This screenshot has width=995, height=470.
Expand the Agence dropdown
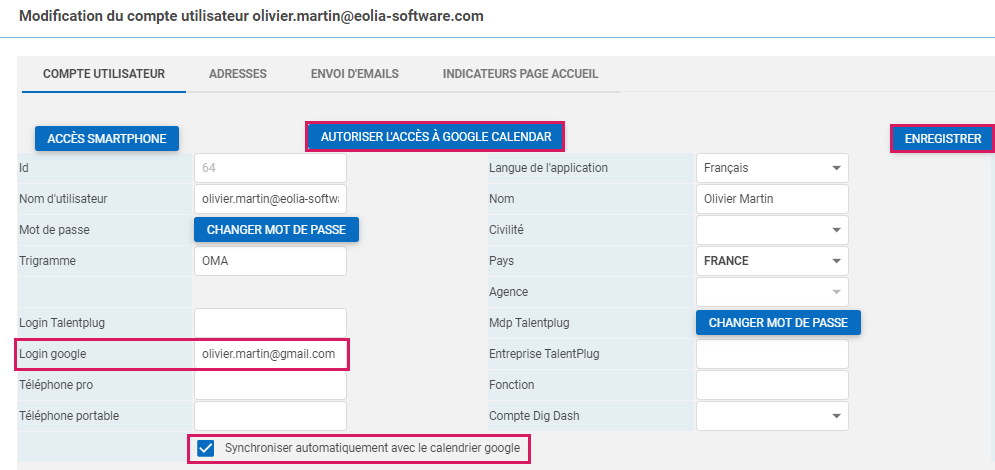coord(771,292)
